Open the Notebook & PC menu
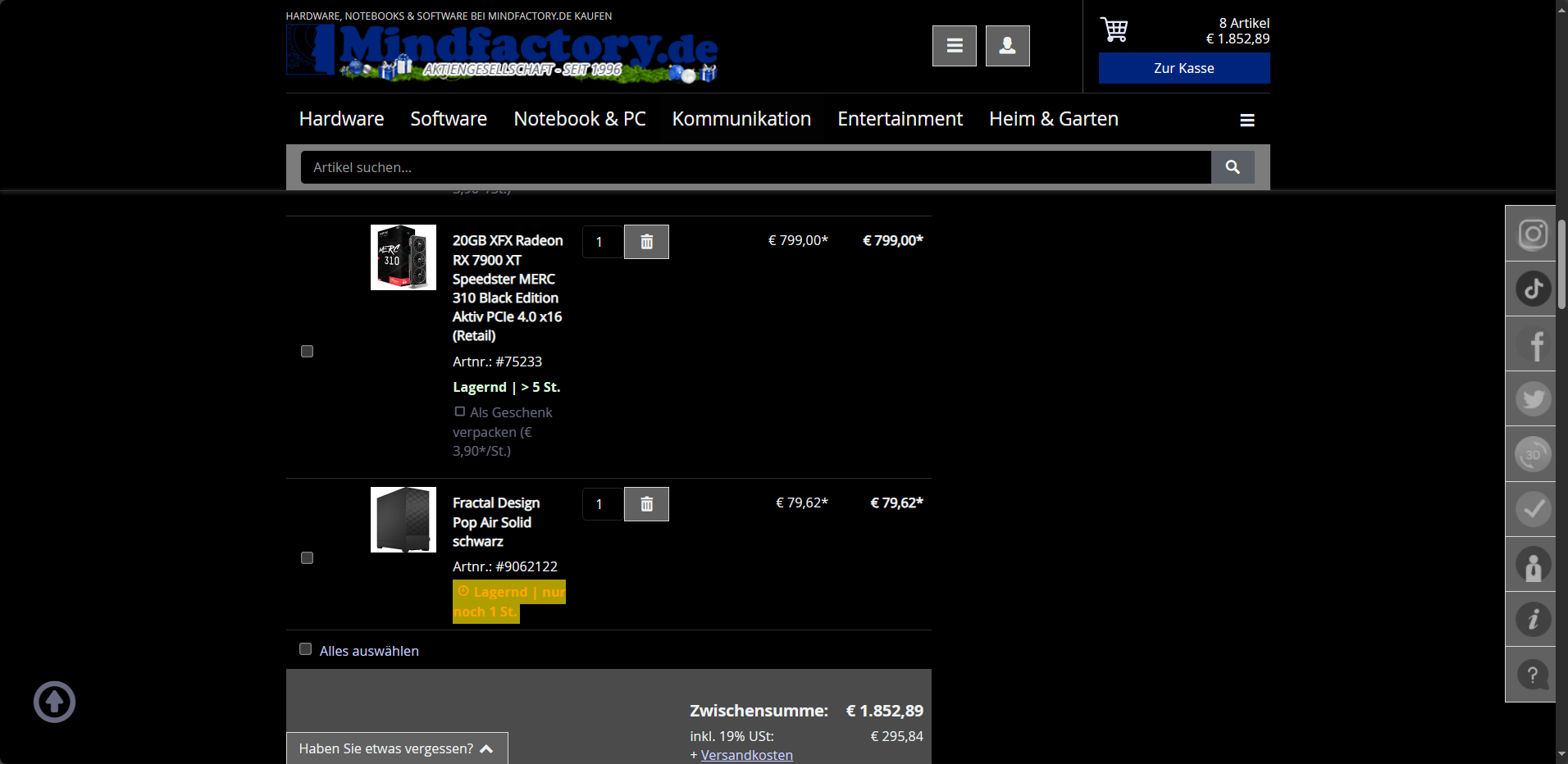The image size is (1568, 764). [x=580, y=119]
